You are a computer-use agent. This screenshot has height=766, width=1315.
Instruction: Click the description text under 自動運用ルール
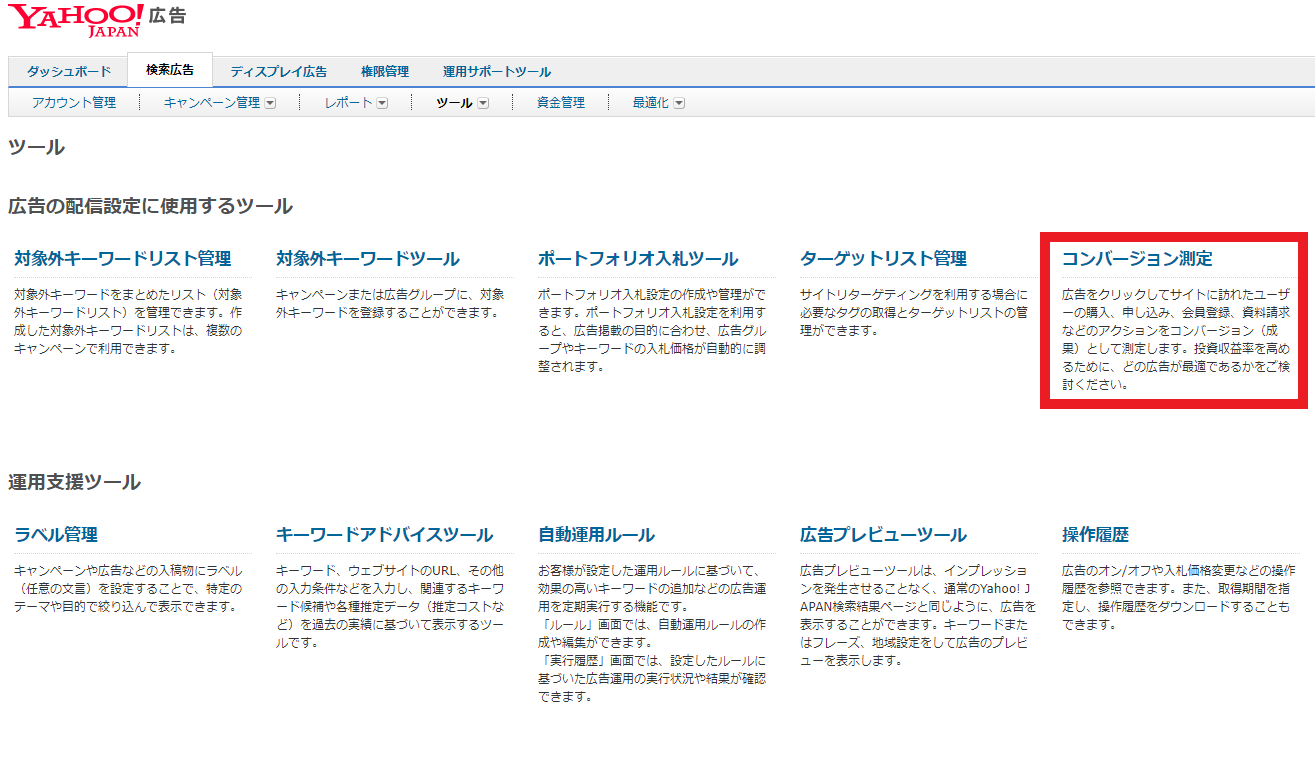654,633
